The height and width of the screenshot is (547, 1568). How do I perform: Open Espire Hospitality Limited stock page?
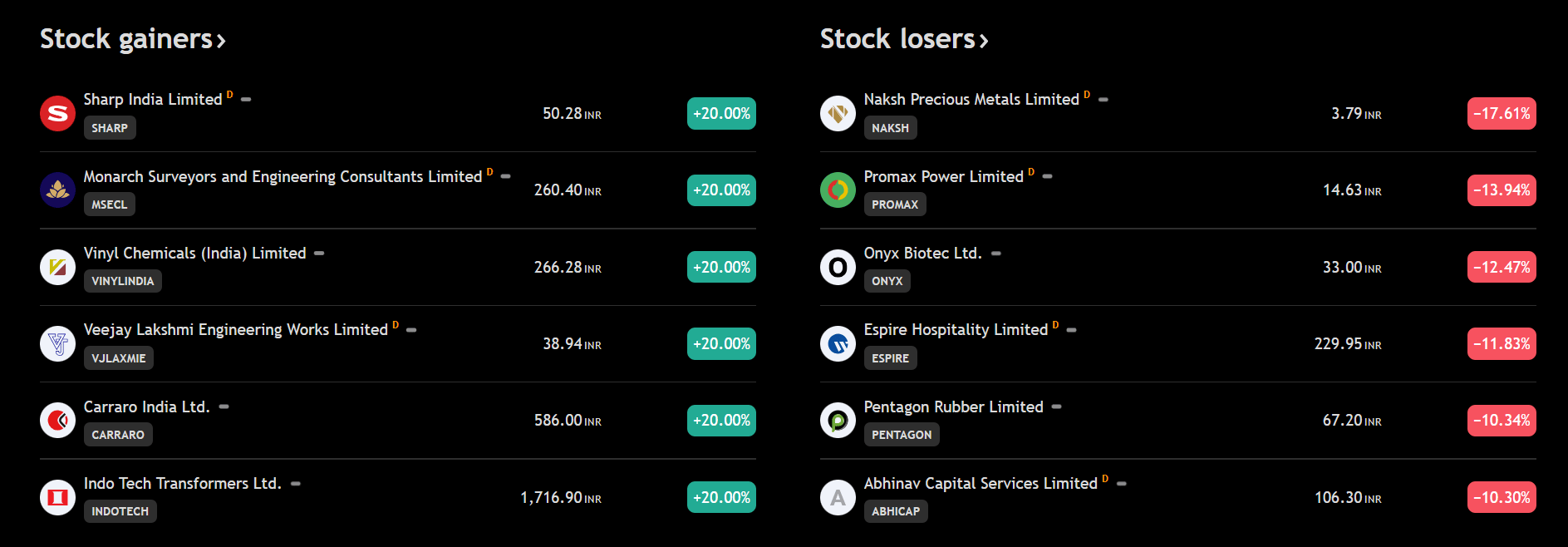click(x=955, y=330)
